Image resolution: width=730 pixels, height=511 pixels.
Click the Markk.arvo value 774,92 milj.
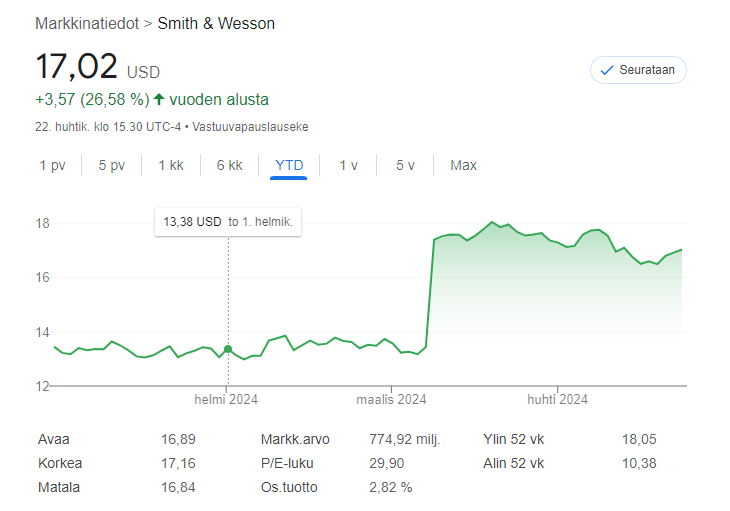[x=405, y=439]
